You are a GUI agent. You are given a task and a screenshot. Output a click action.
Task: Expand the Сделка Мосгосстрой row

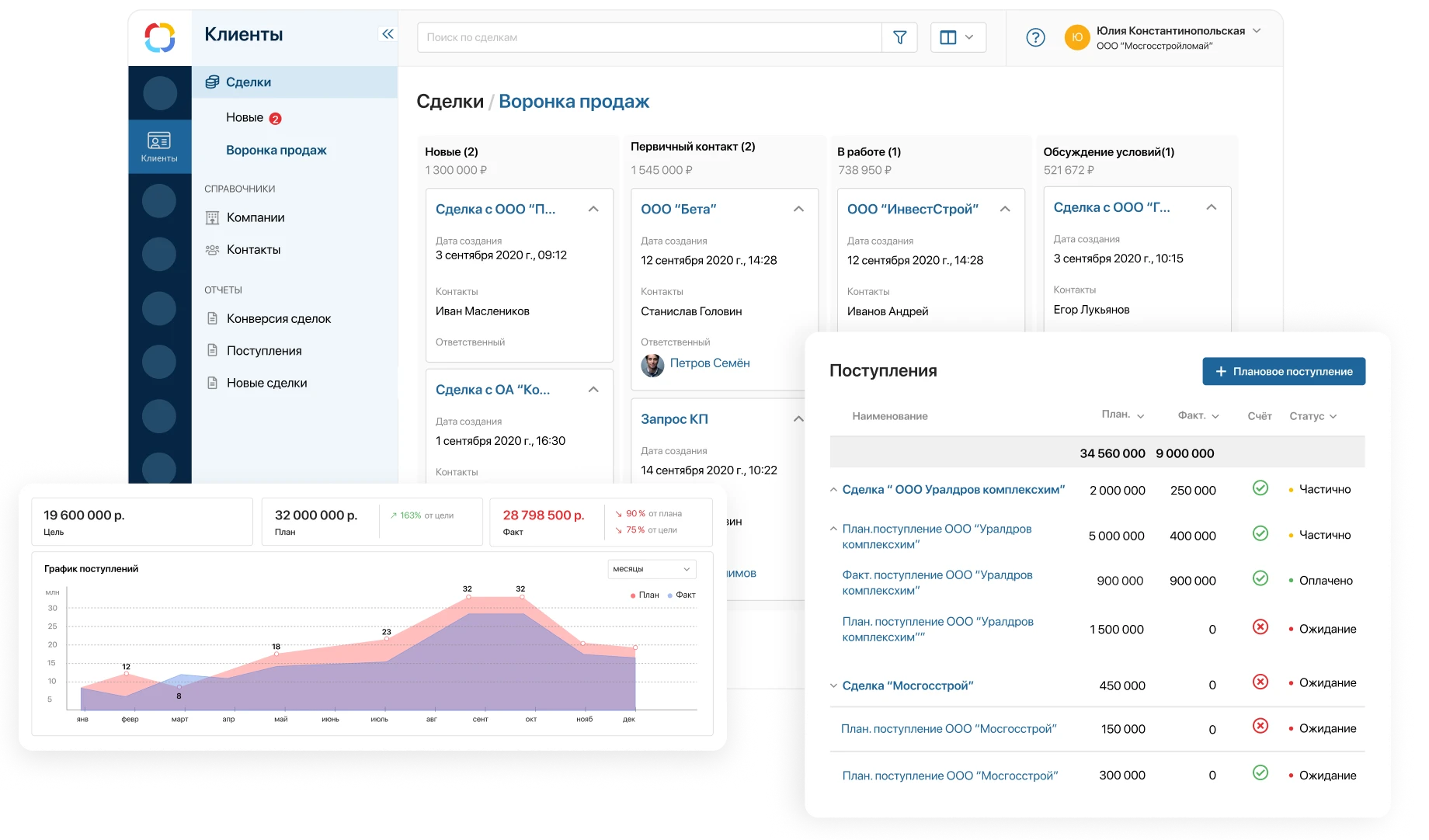[833, 684]
